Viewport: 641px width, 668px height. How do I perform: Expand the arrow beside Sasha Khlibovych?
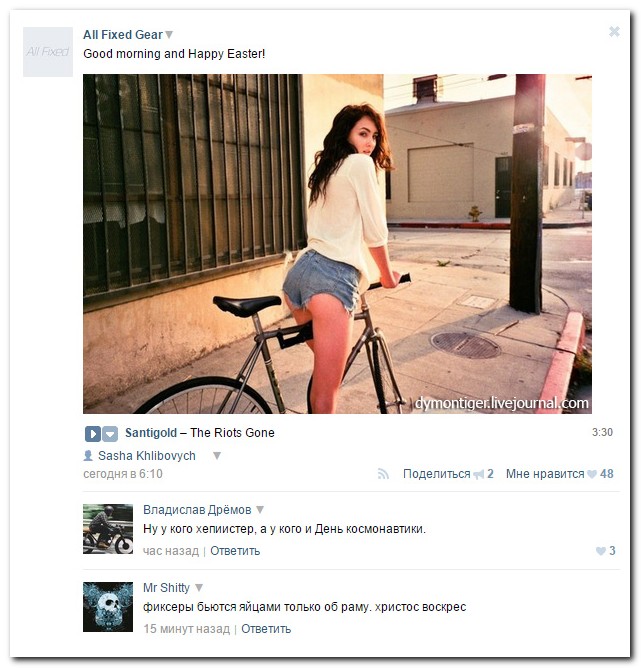(217, 456)
